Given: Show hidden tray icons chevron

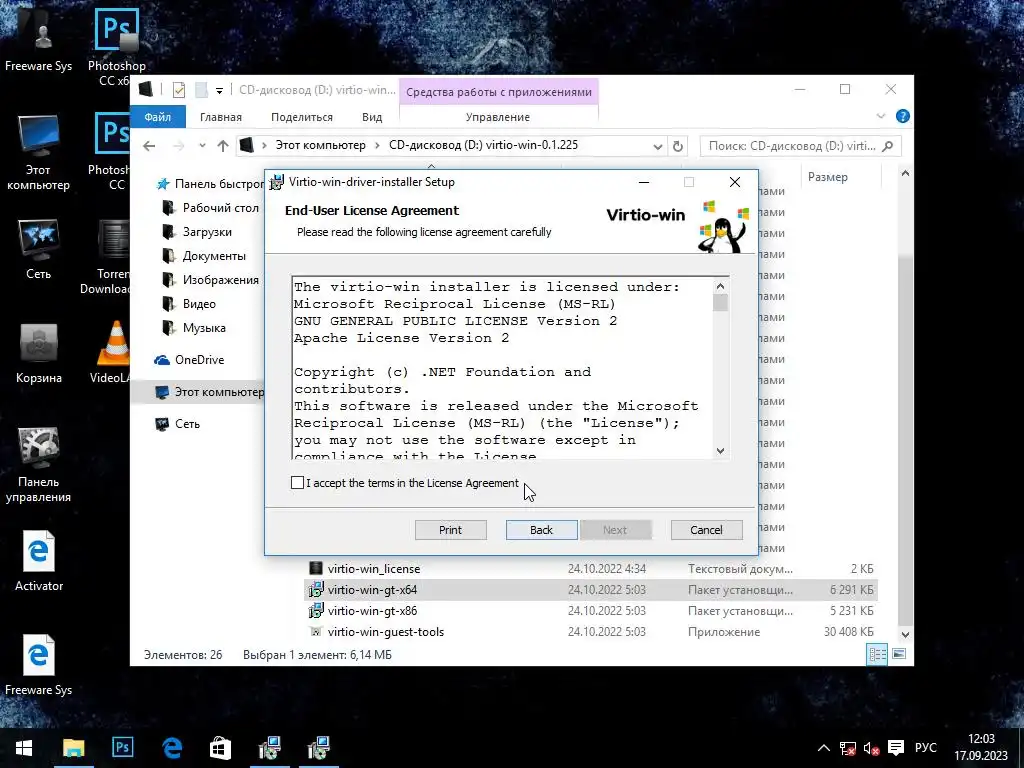Looking at the screenshot, I should (x=824, y=748).
